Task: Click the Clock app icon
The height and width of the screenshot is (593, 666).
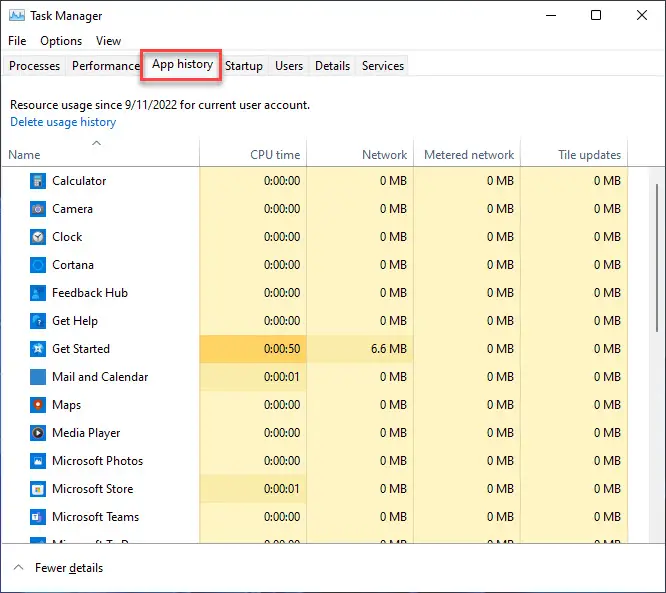Action: pyautogui.click(x=38, y=237)
